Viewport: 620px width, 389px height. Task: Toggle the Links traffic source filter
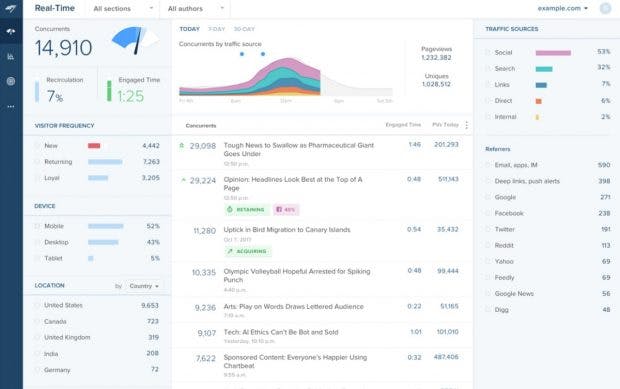tap(488, 85)
